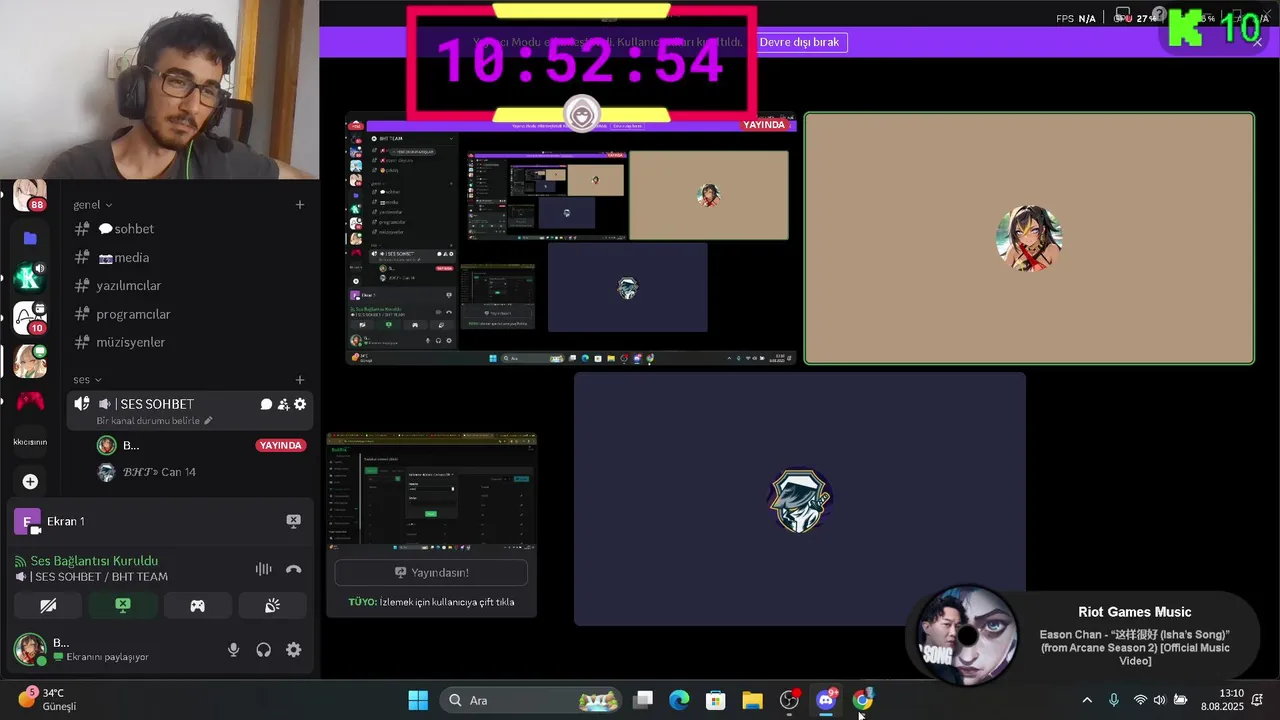Open the kkıcısının server

pos(30,441)
